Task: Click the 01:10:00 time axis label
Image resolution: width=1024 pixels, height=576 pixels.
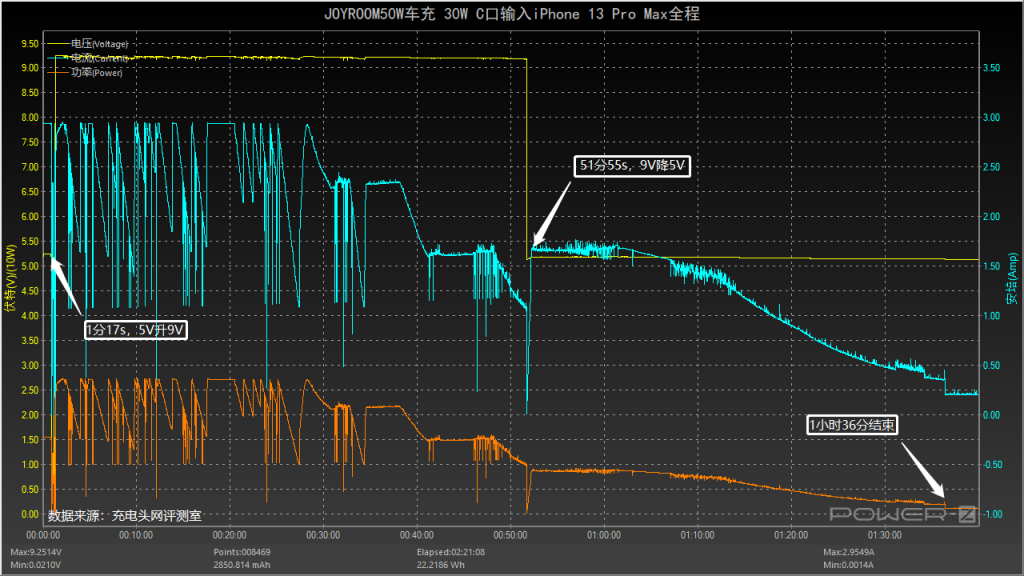Action: 697,535
